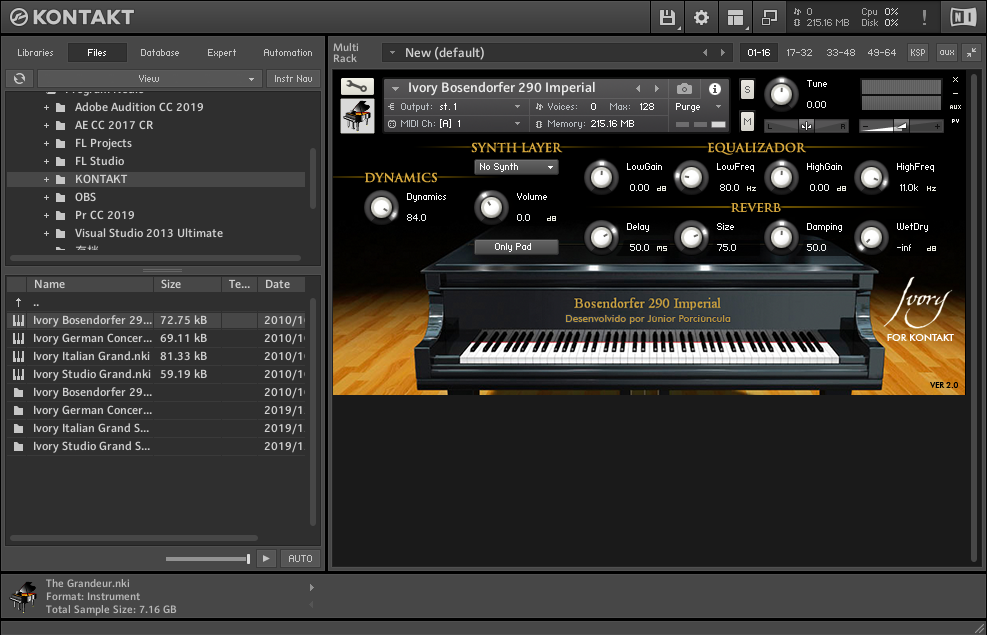
Task: Click the instrument wrench edit icon
Action: [356, 87]
